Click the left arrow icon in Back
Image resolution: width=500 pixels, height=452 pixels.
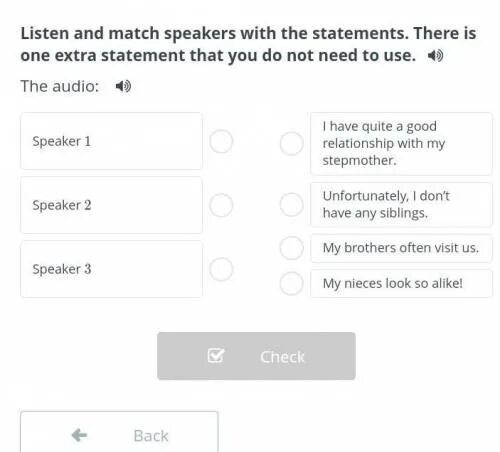[x=79, y=435]
